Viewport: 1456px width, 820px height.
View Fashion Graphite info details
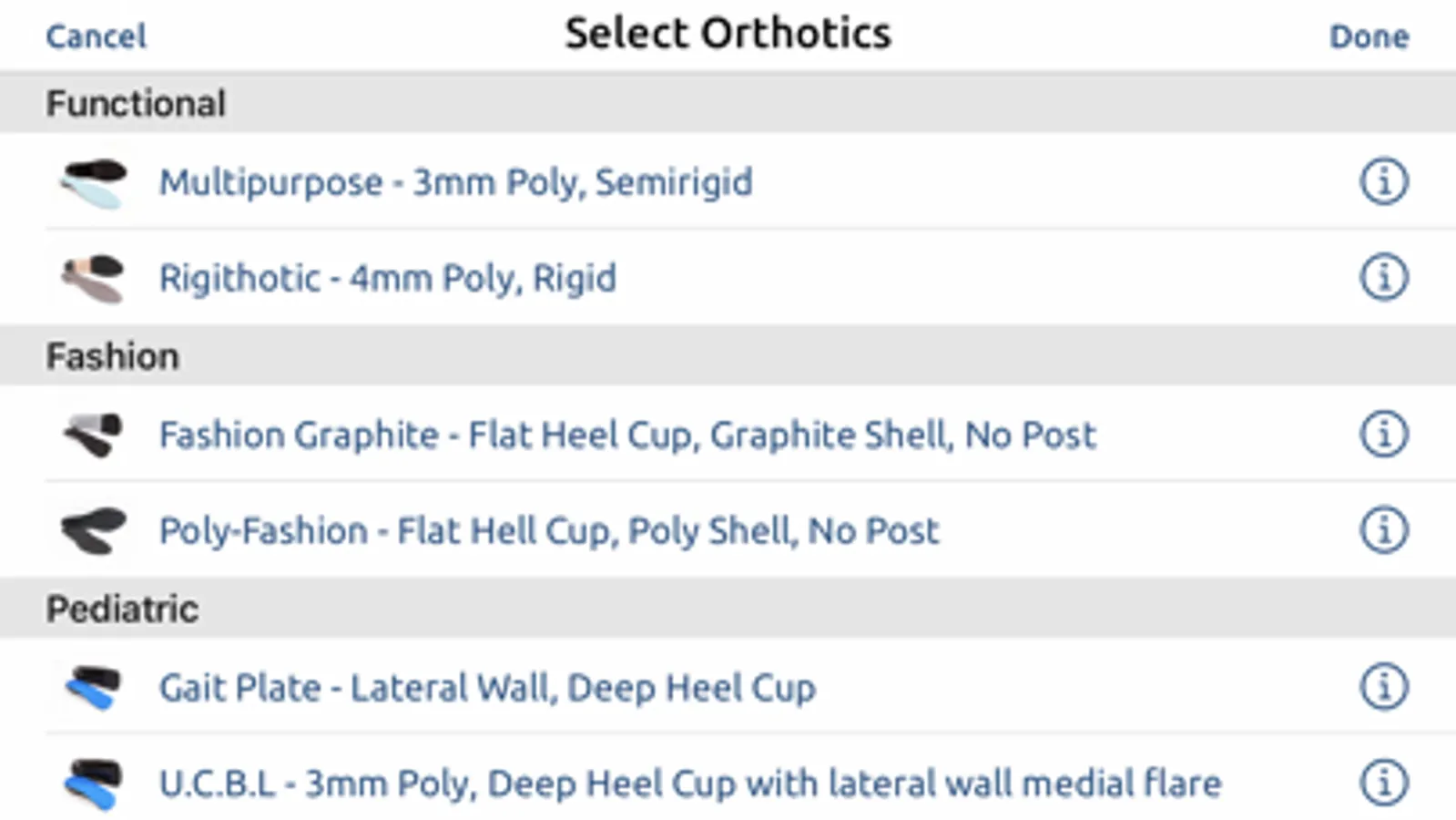coord(1383,435)
